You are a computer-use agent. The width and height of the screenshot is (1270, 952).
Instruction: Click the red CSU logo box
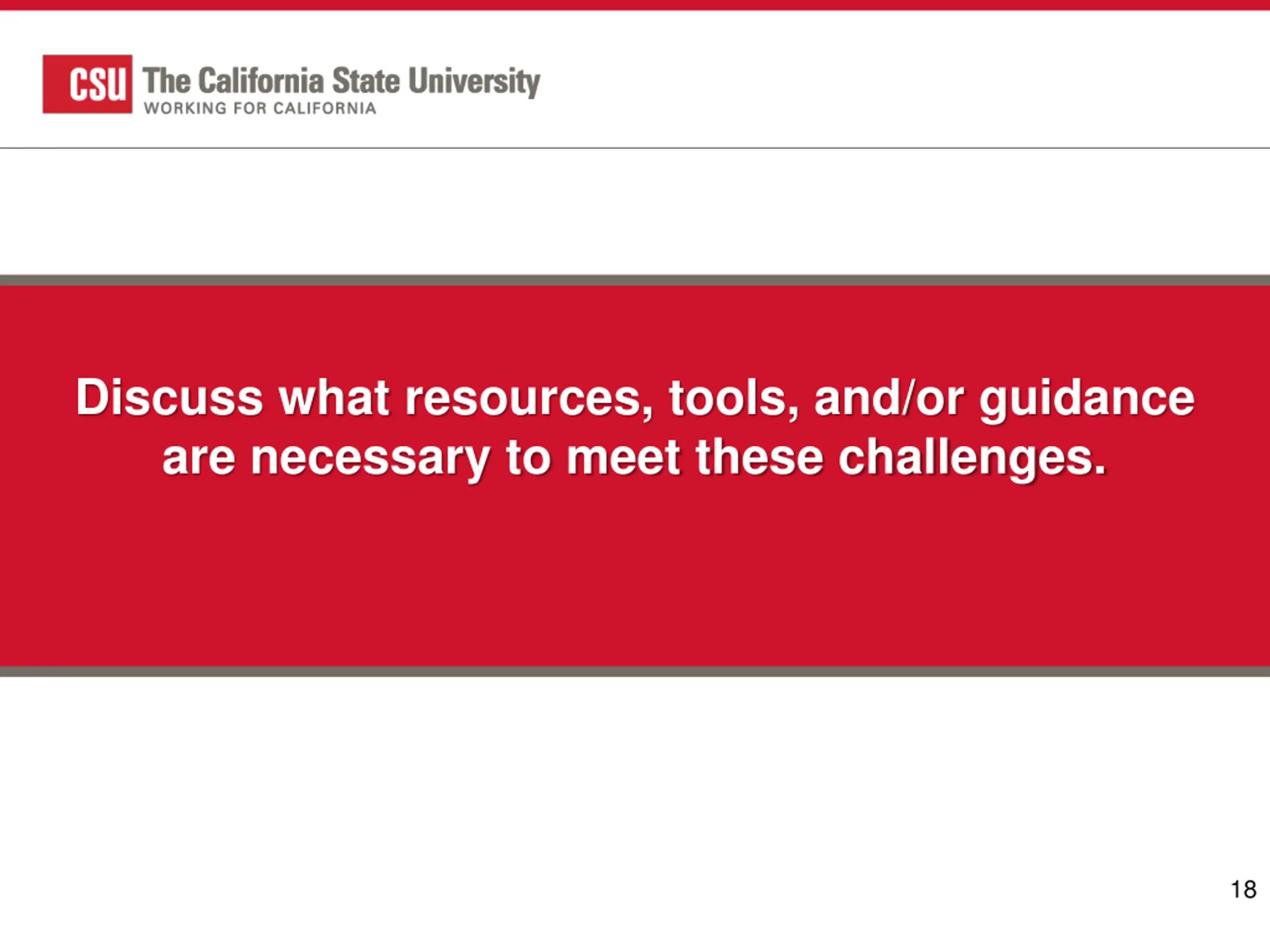[x=87, y=84]
